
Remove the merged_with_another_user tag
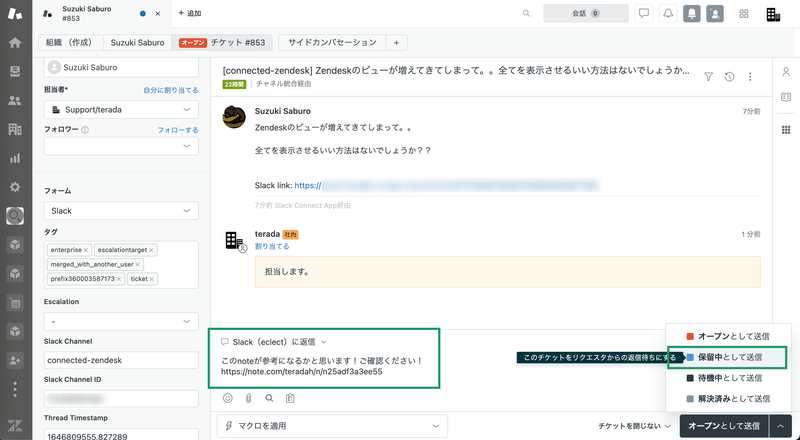[137, 264]
